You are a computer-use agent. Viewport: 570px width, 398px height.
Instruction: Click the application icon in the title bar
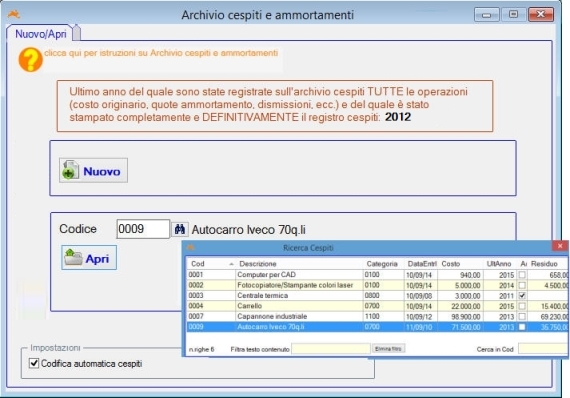(x=14, y=15)
